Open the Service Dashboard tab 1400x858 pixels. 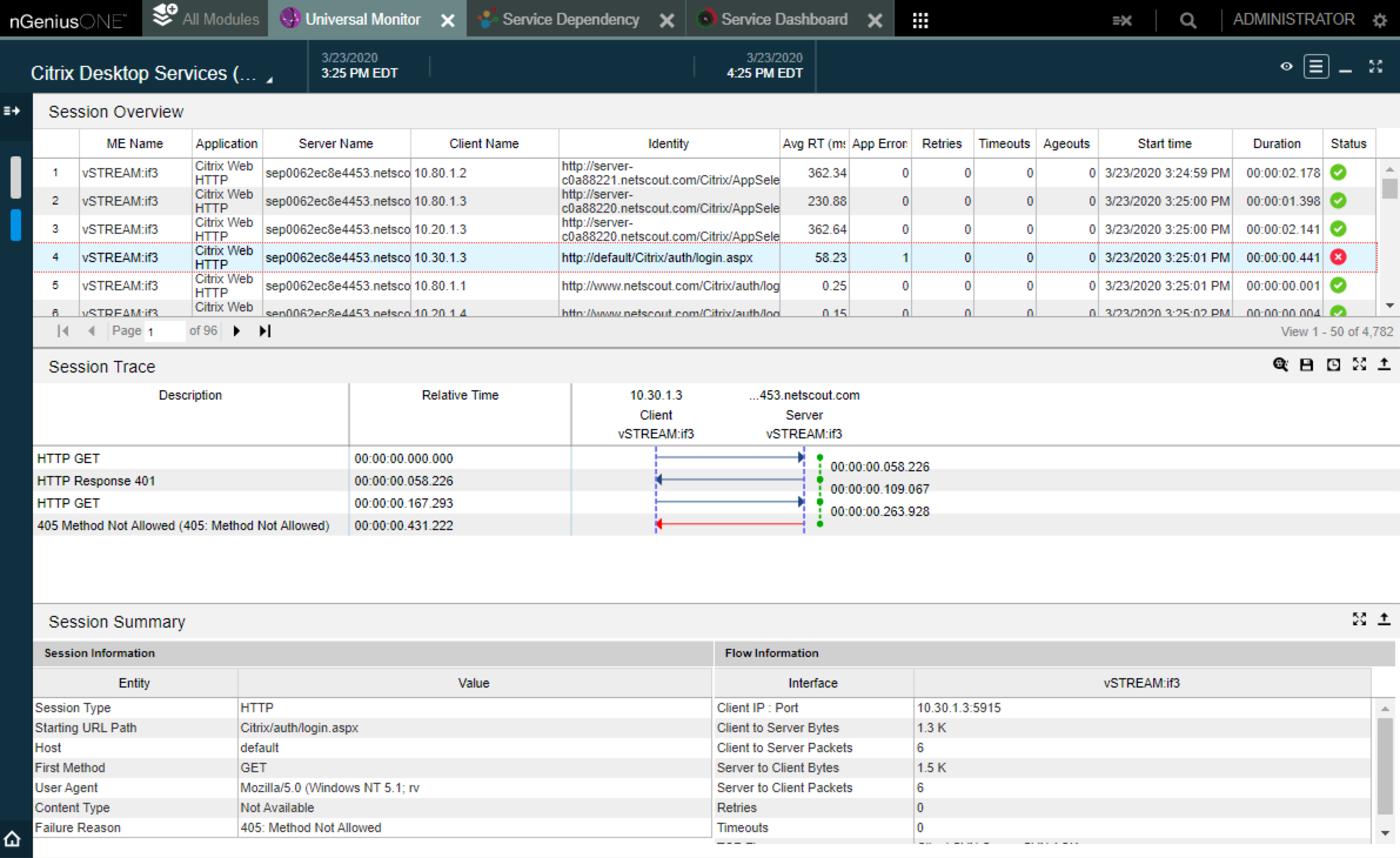(x=784, y=18)
